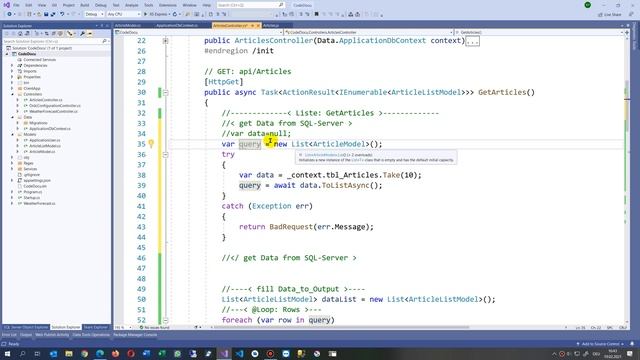This screenshot has width=640, height=360.
Task: Open the editor zoom level dropdown
Action: (x=123, y=327)
